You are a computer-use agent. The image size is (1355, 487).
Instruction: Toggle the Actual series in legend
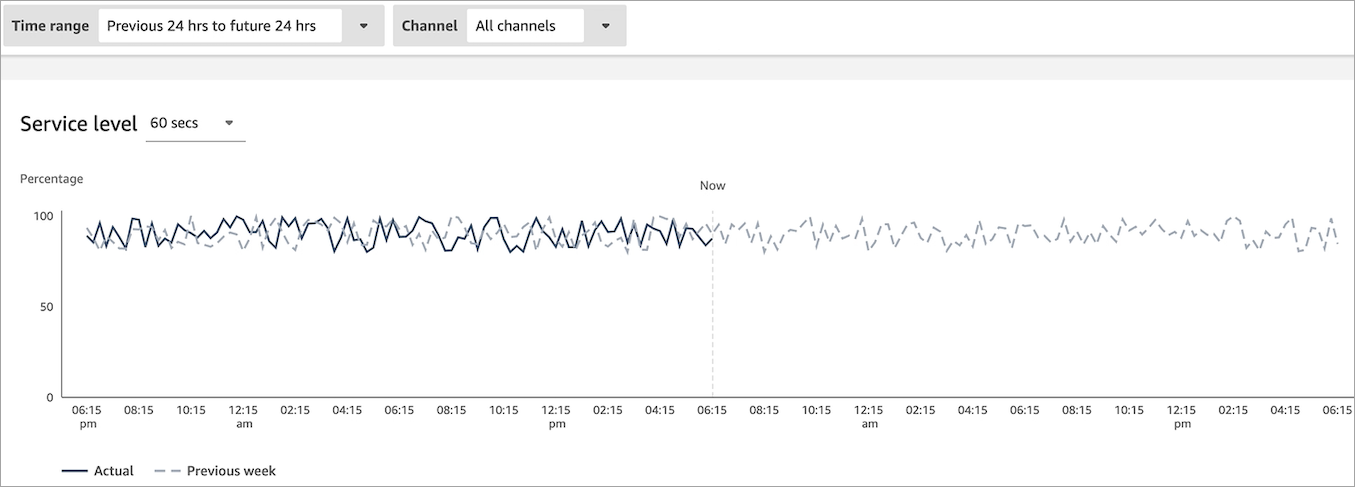point(113,470)
